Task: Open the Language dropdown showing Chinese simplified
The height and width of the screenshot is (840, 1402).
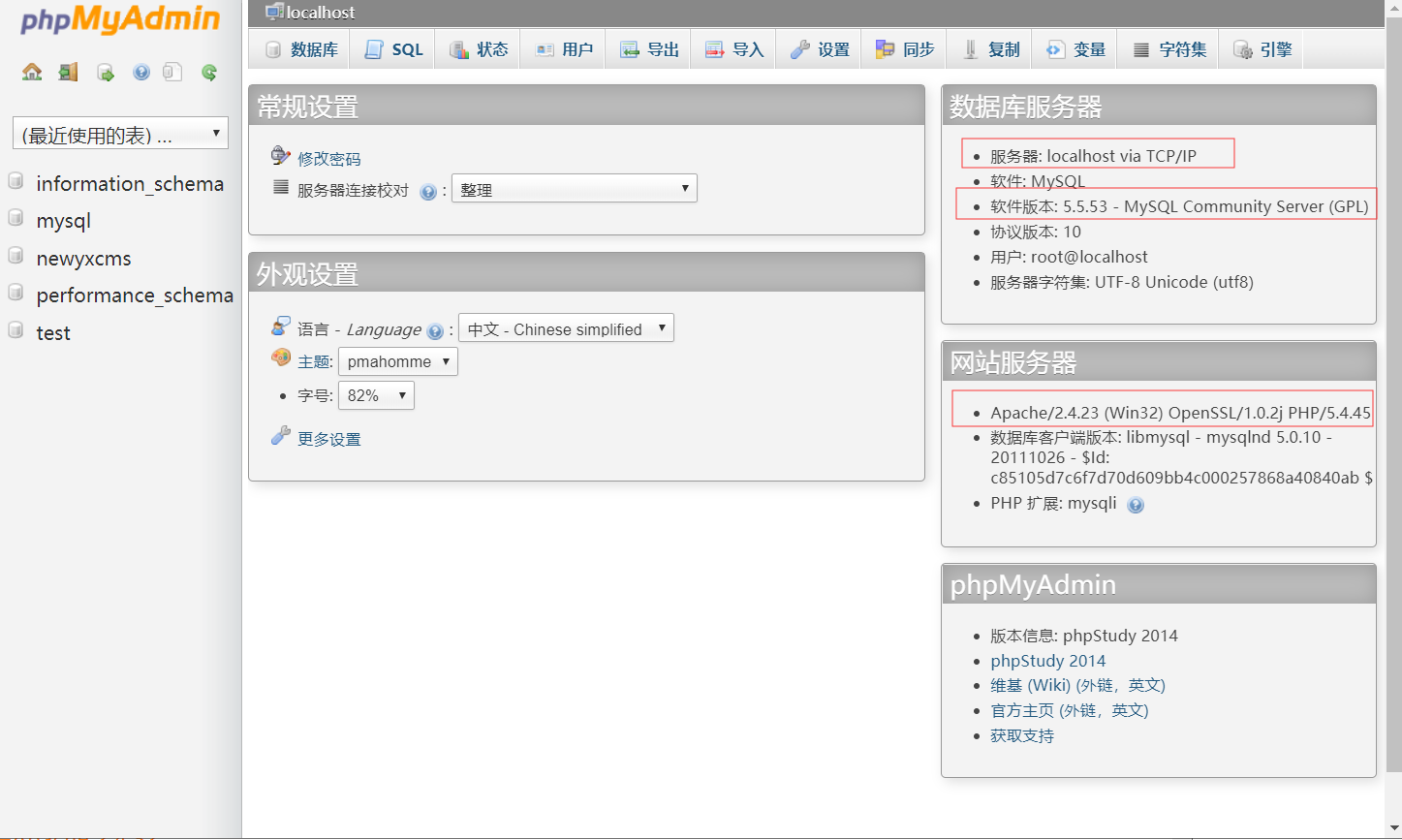Action: pyautogui.click(x=566, y=328)
